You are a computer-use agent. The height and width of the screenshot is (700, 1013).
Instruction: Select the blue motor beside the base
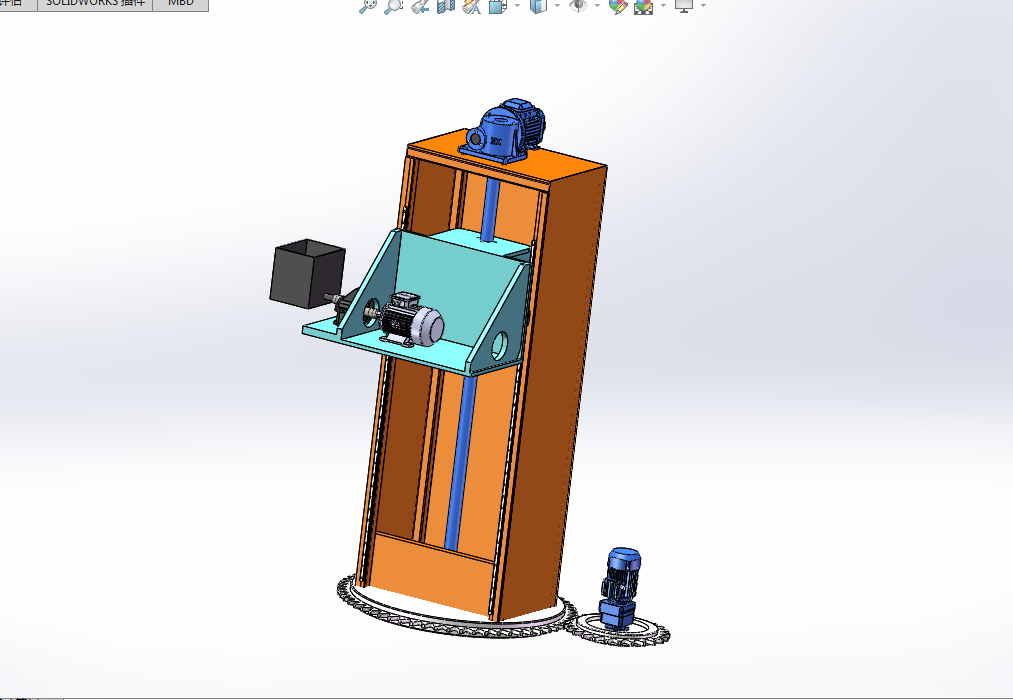pyautogui.click(x=621, y=588)
